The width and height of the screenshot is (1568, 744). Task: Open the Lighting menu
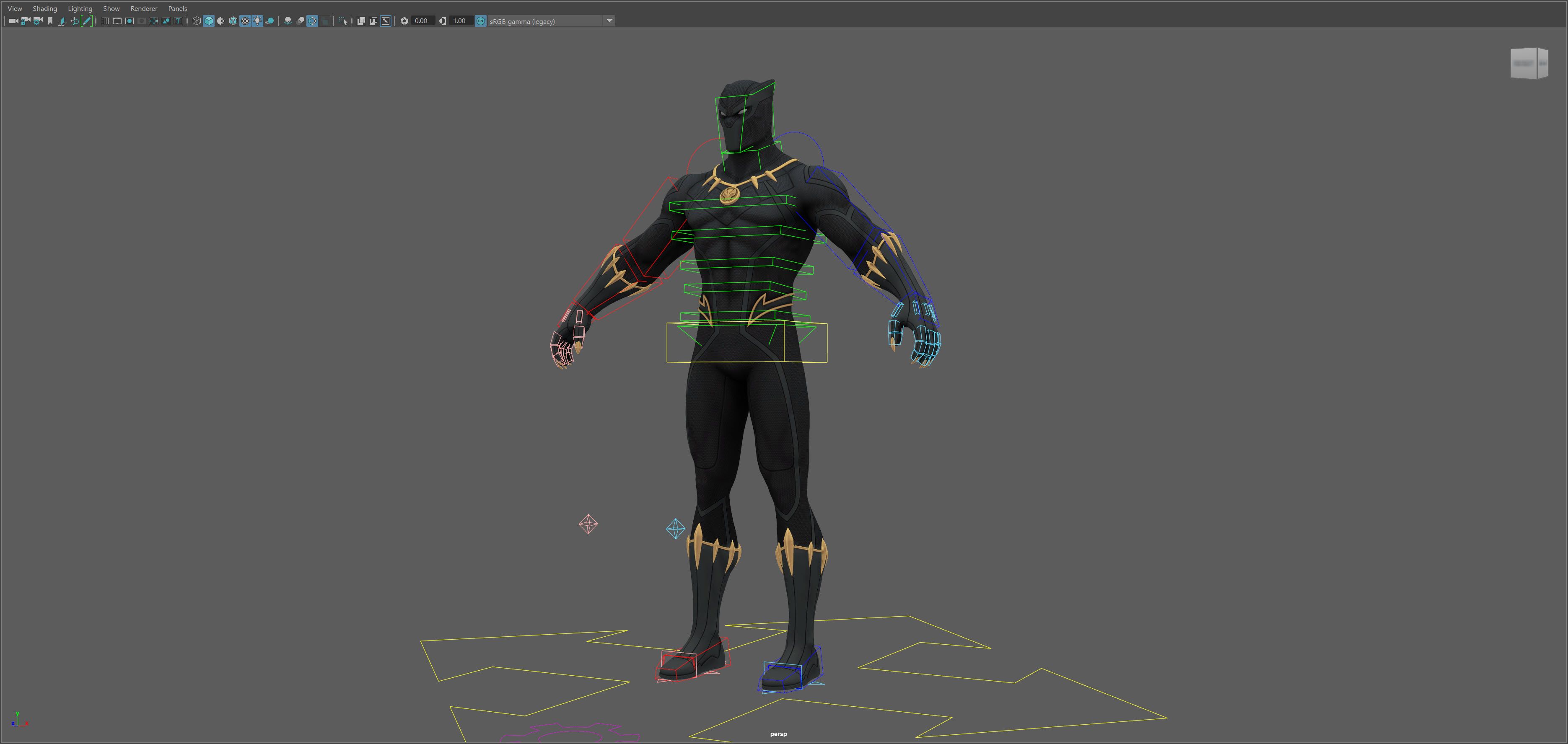80,8
